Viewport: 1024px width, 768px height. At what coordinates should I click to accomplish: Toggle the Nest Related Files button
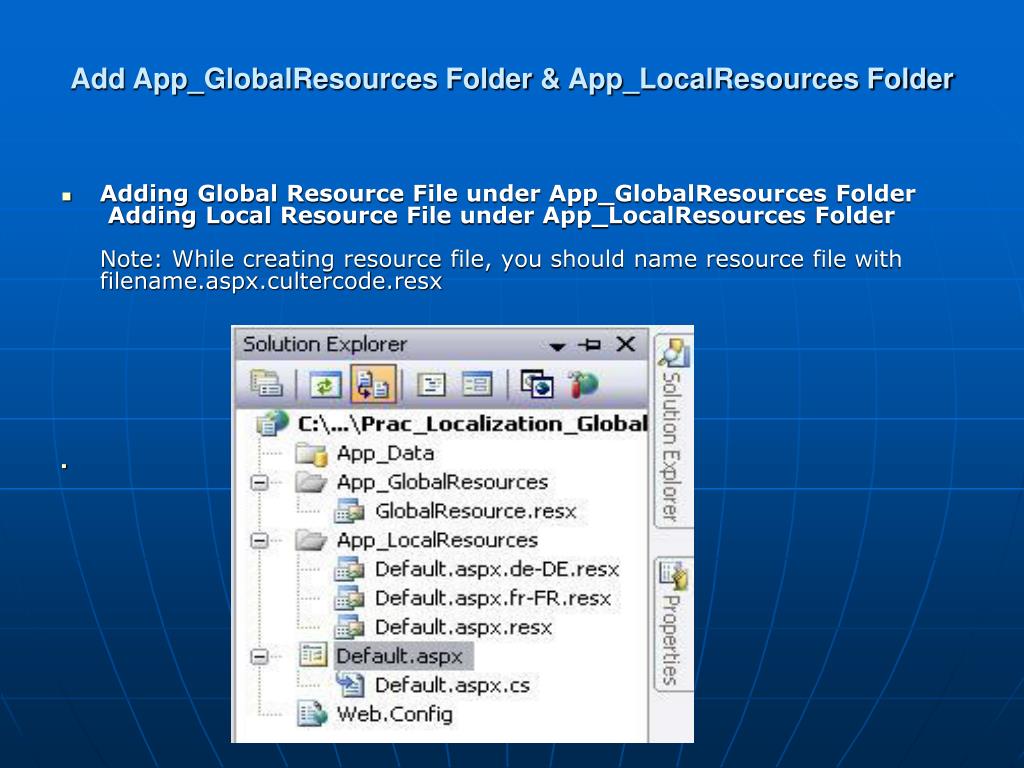coord(373,384)
